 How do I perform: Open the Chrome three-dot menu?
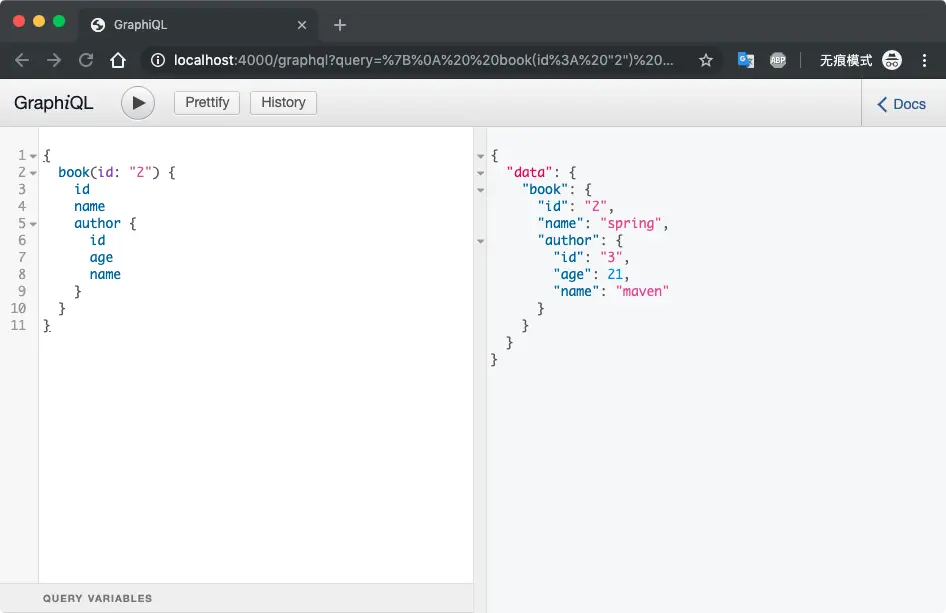924,60
